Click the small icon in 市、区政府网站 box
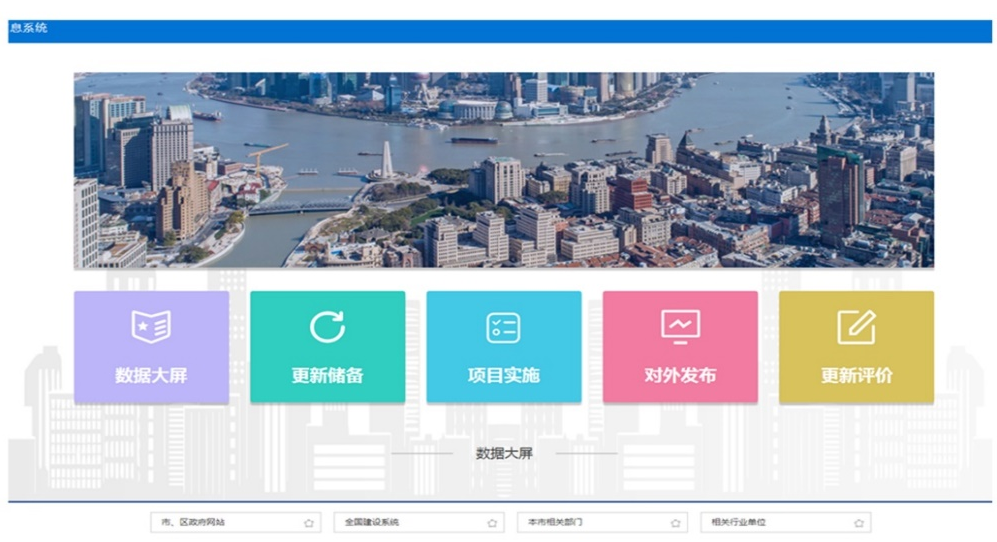 pos(309,523)
